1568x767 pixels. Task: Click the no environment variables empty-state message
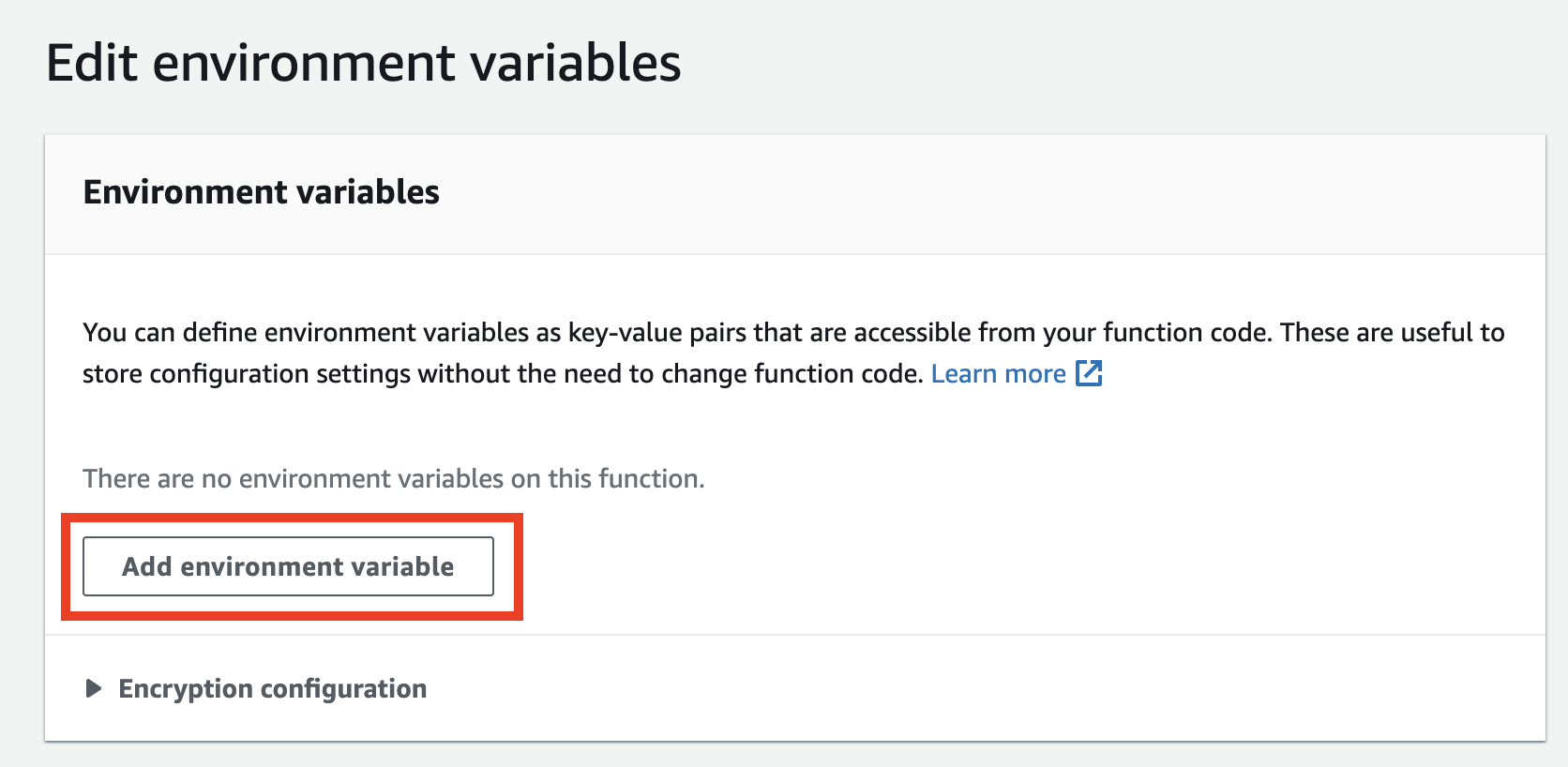point(393,479)
